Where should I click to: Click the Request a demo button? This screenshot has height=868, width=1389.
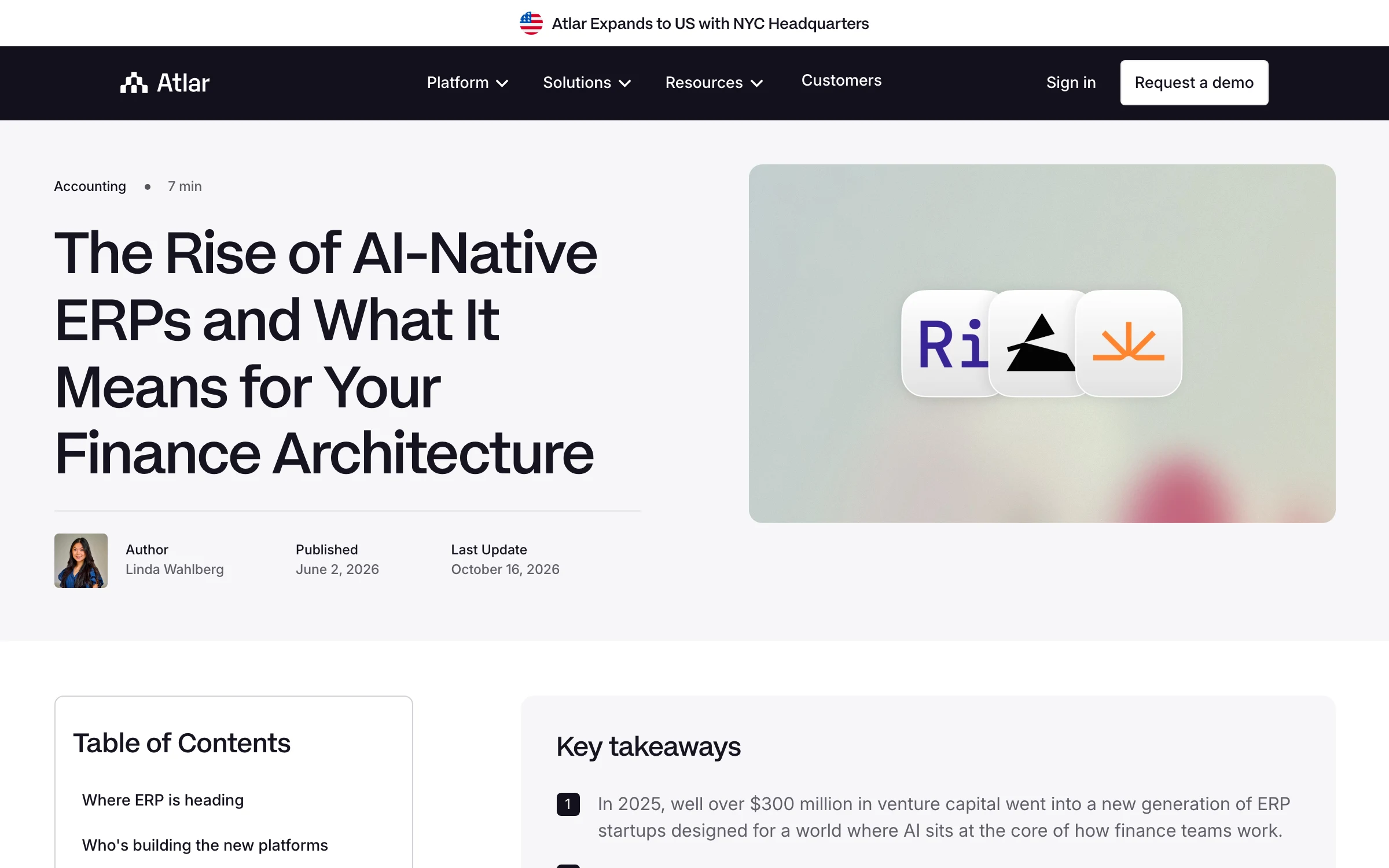click(x=1194, y=83)
